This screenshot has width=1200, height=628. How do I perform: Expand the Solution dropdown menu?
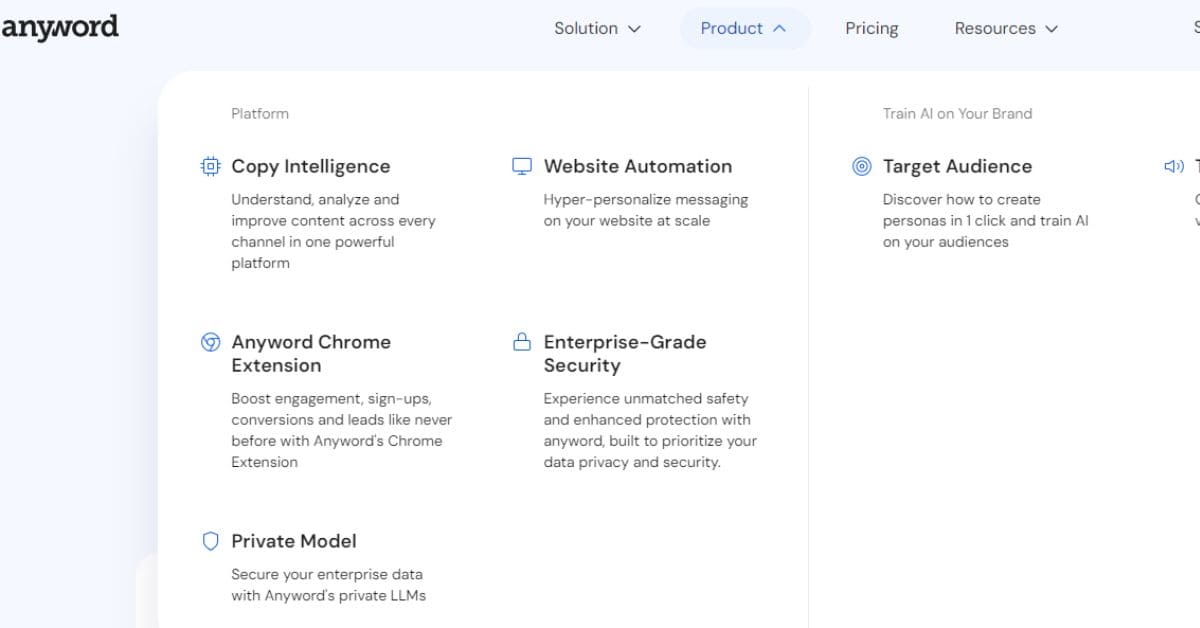[597, 28]
